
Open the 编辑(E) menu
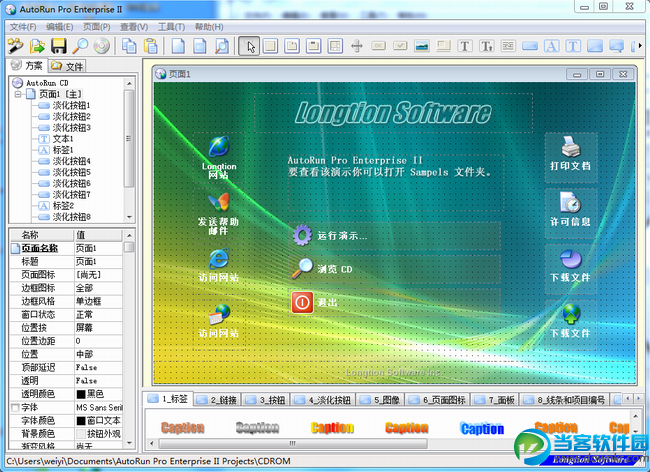(60, 27)
